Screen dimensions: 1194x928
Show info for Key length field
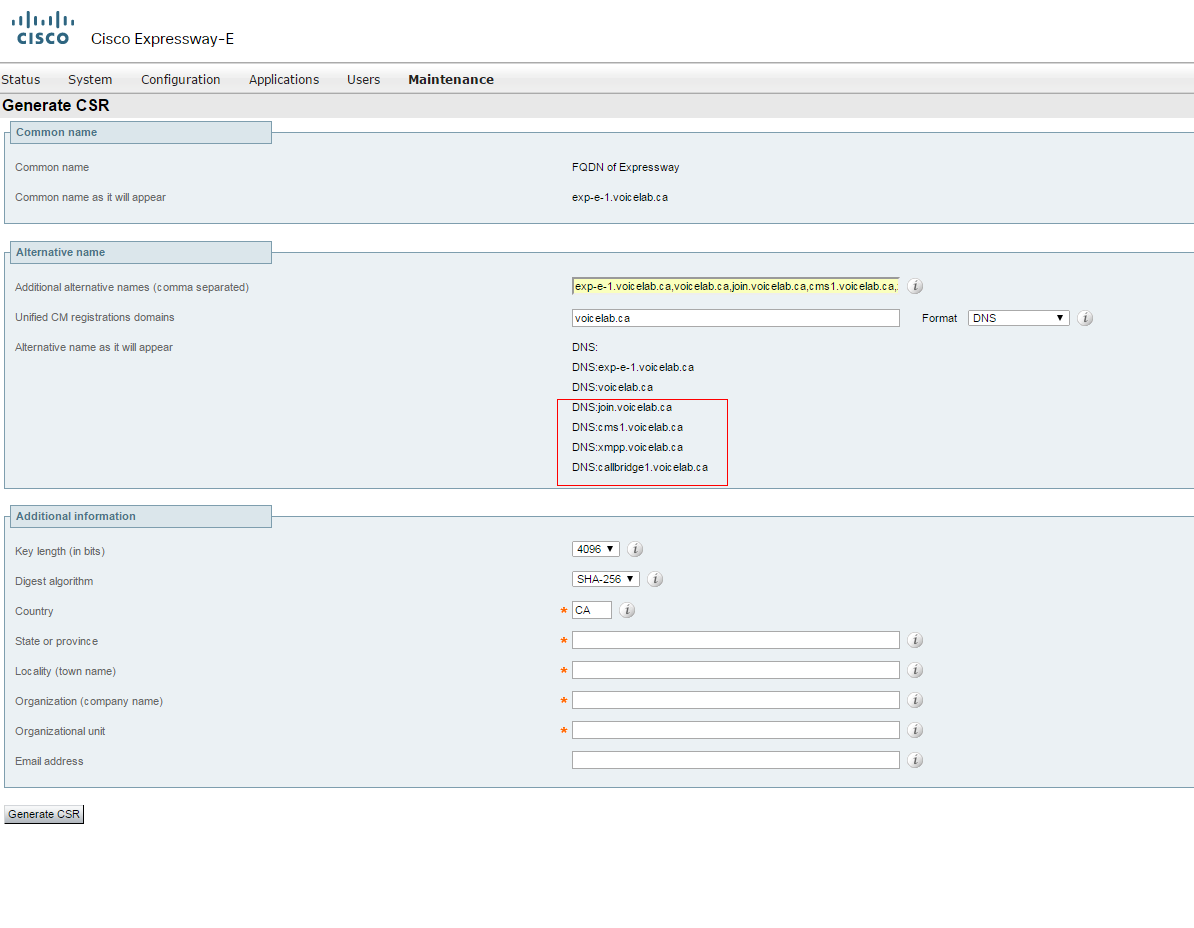(x=635, y=549)
